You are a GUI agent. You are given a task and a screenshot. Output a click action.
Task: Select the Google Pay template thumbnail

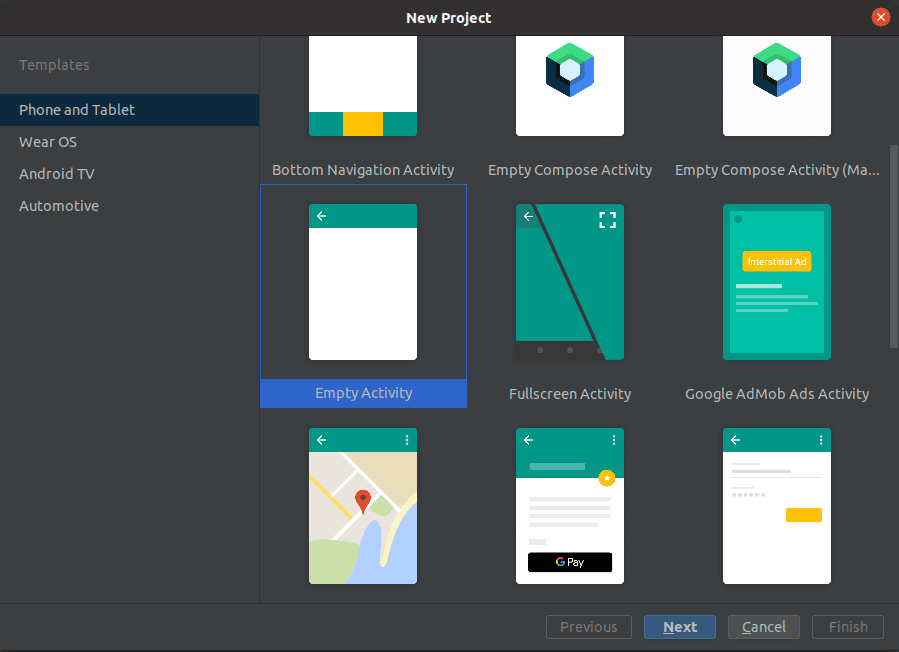570,506
